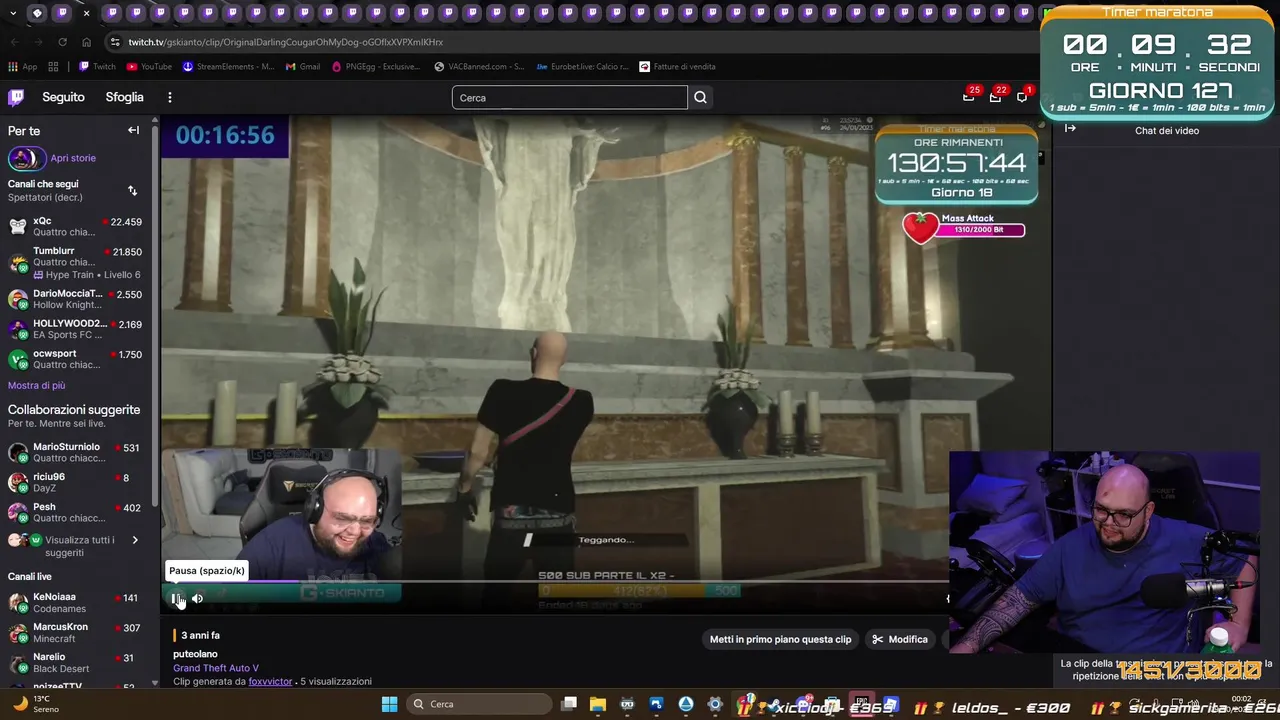The height and width of the screenshot is (720, 1280).
Task: Sort followed channels by viewers
Action: click(132, 190)
